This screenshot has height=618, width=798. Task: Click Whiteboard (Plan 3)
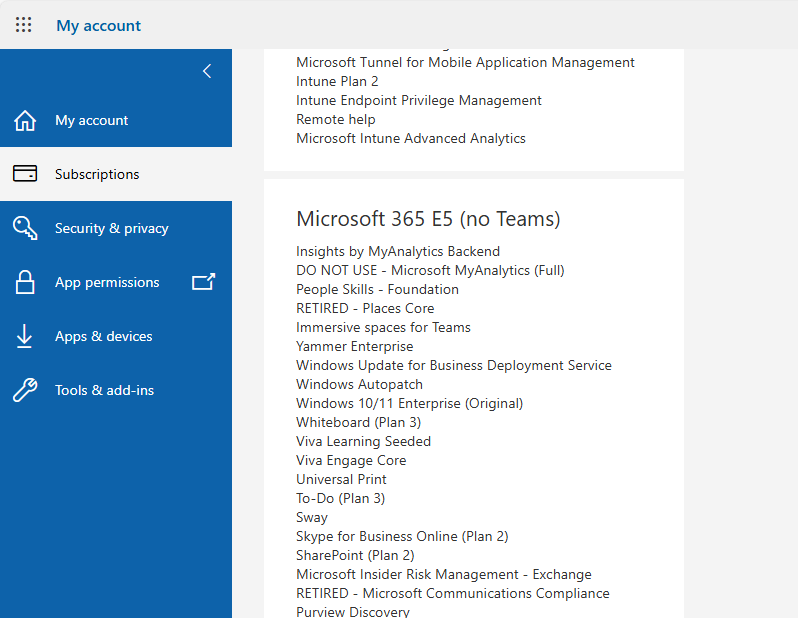(x=358, y=423)
